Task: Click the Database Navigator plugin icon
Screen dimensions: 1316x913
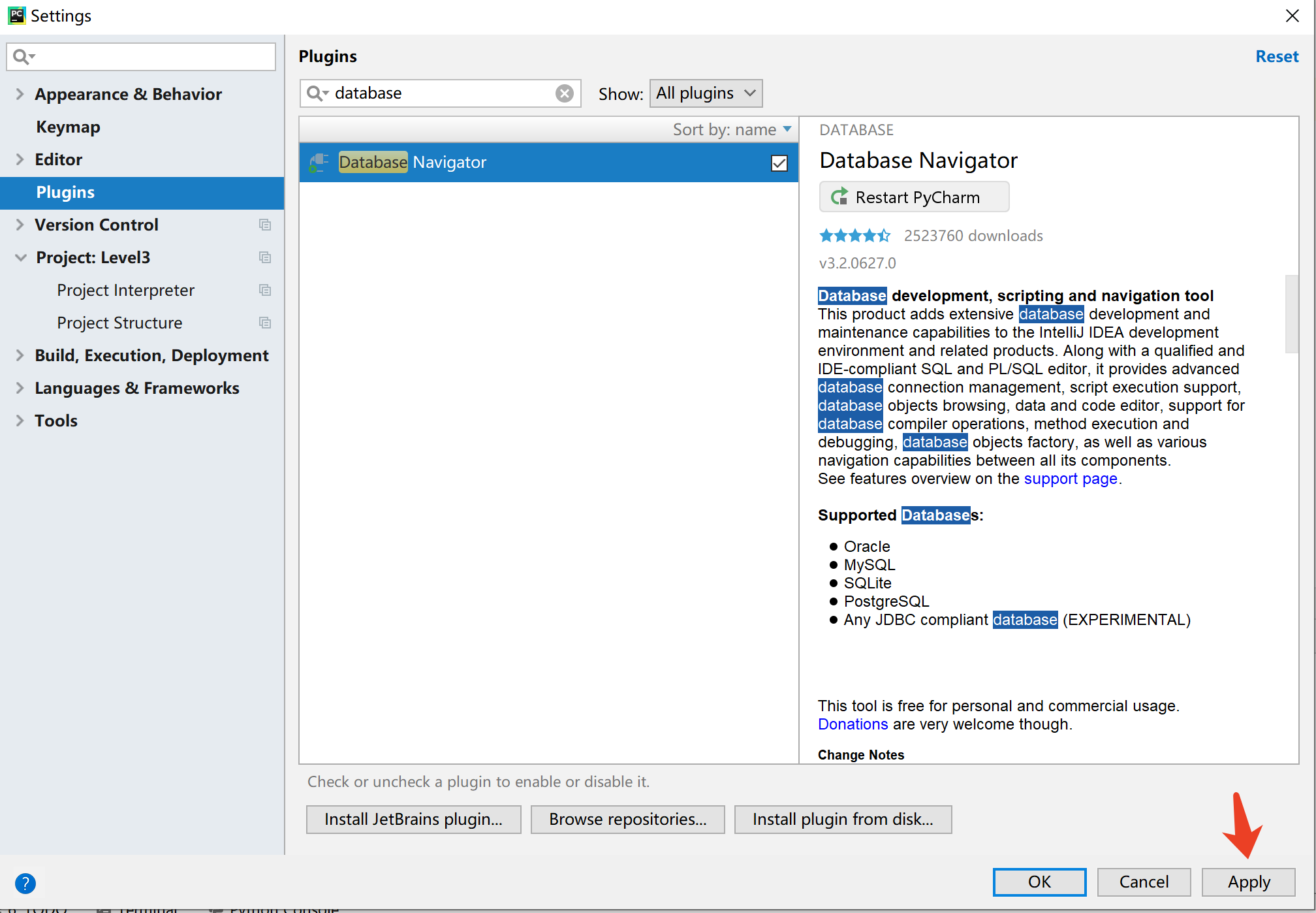Action: click(319, 163)
